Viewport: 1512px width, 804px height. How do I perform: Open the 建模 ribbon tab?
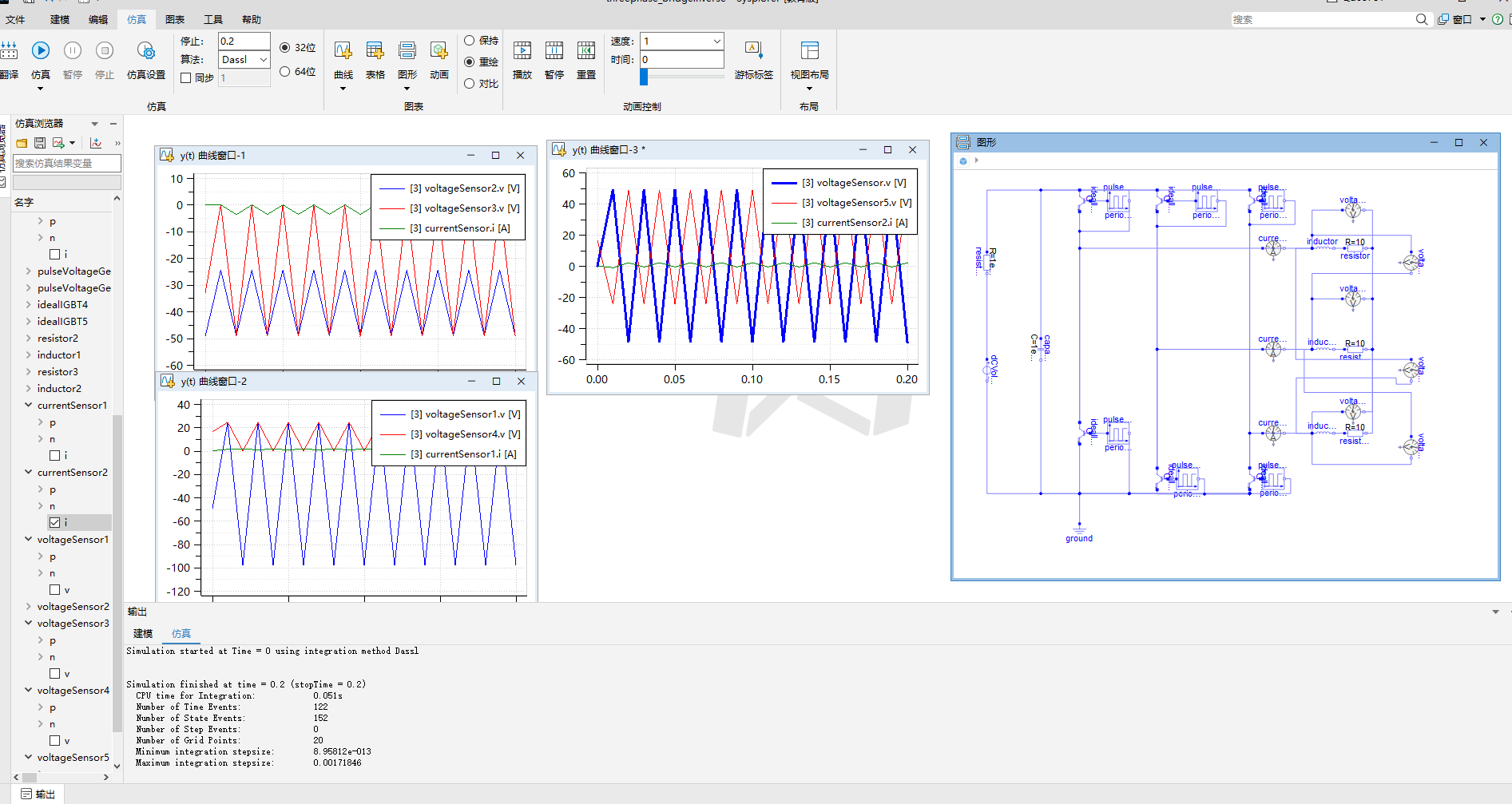(60, 19)
